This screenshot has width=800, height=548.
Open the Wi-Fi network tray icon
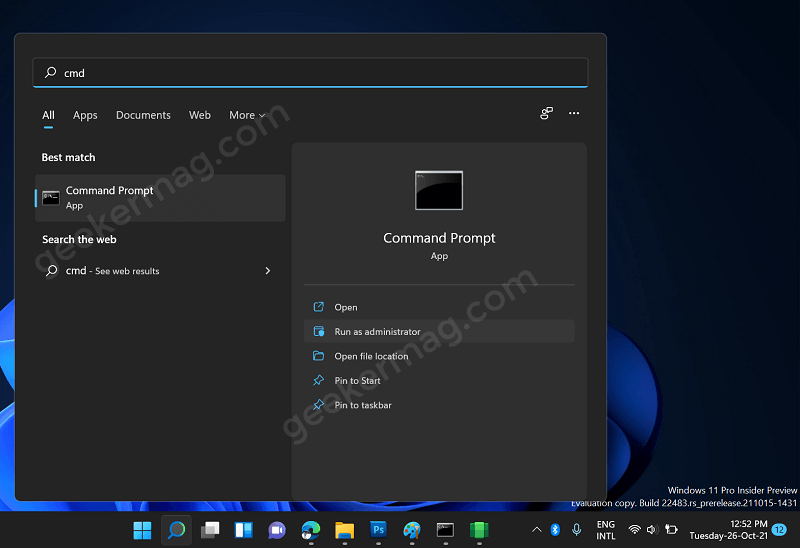(x=634, y=530)
